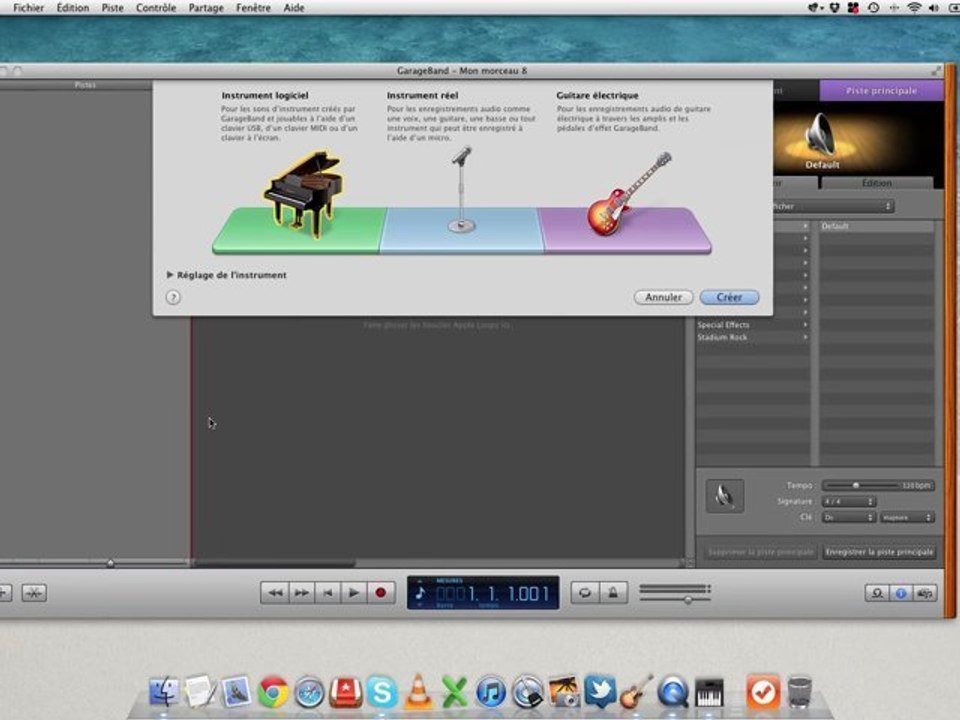This screenshot has height=720, width=960.
Task: Open the piano keyboard app in dock
Action: coord(708,692)
